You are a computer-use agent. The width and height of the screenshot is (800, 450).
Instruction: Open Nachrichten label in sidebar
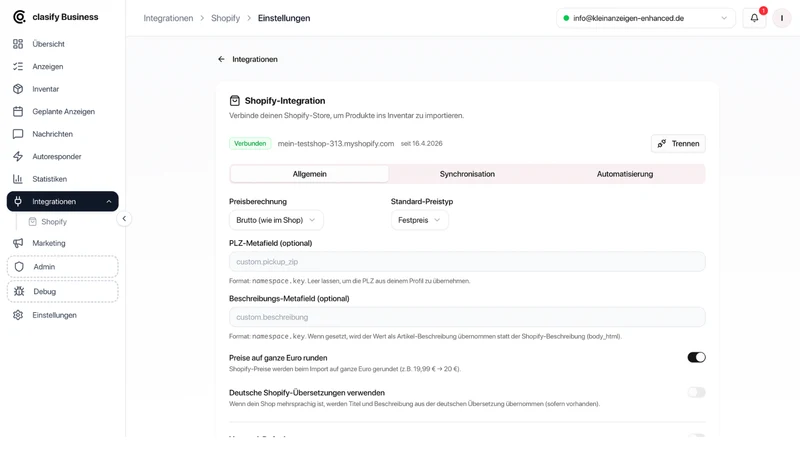tap(53, 134)
